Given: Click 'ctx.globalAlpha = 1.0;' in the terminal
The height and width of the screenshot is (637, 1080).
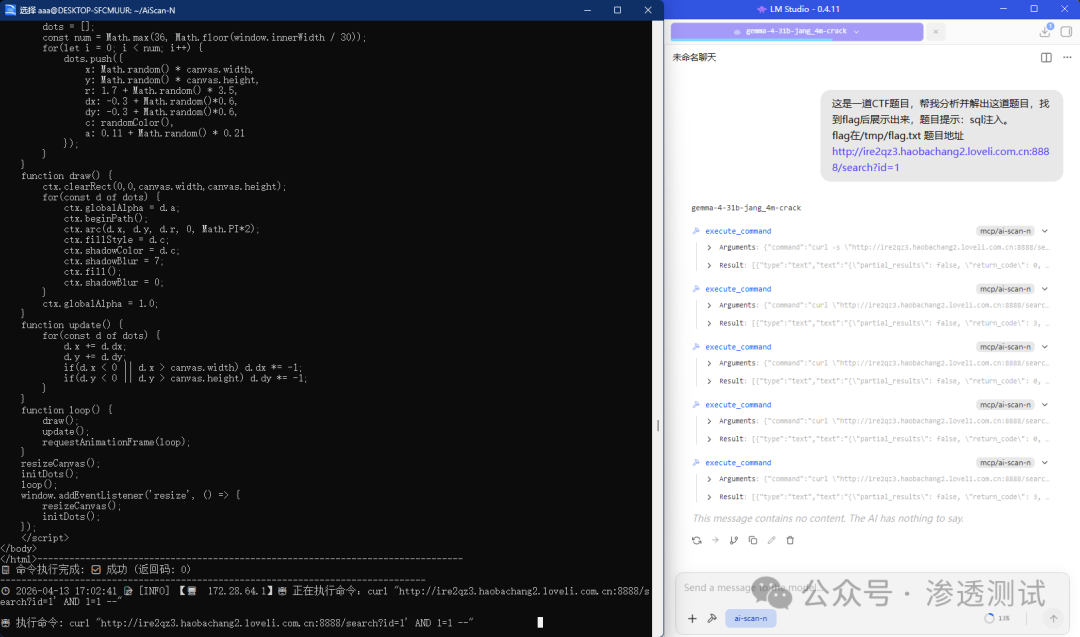Looking at the screenshot, I should 101,304.
